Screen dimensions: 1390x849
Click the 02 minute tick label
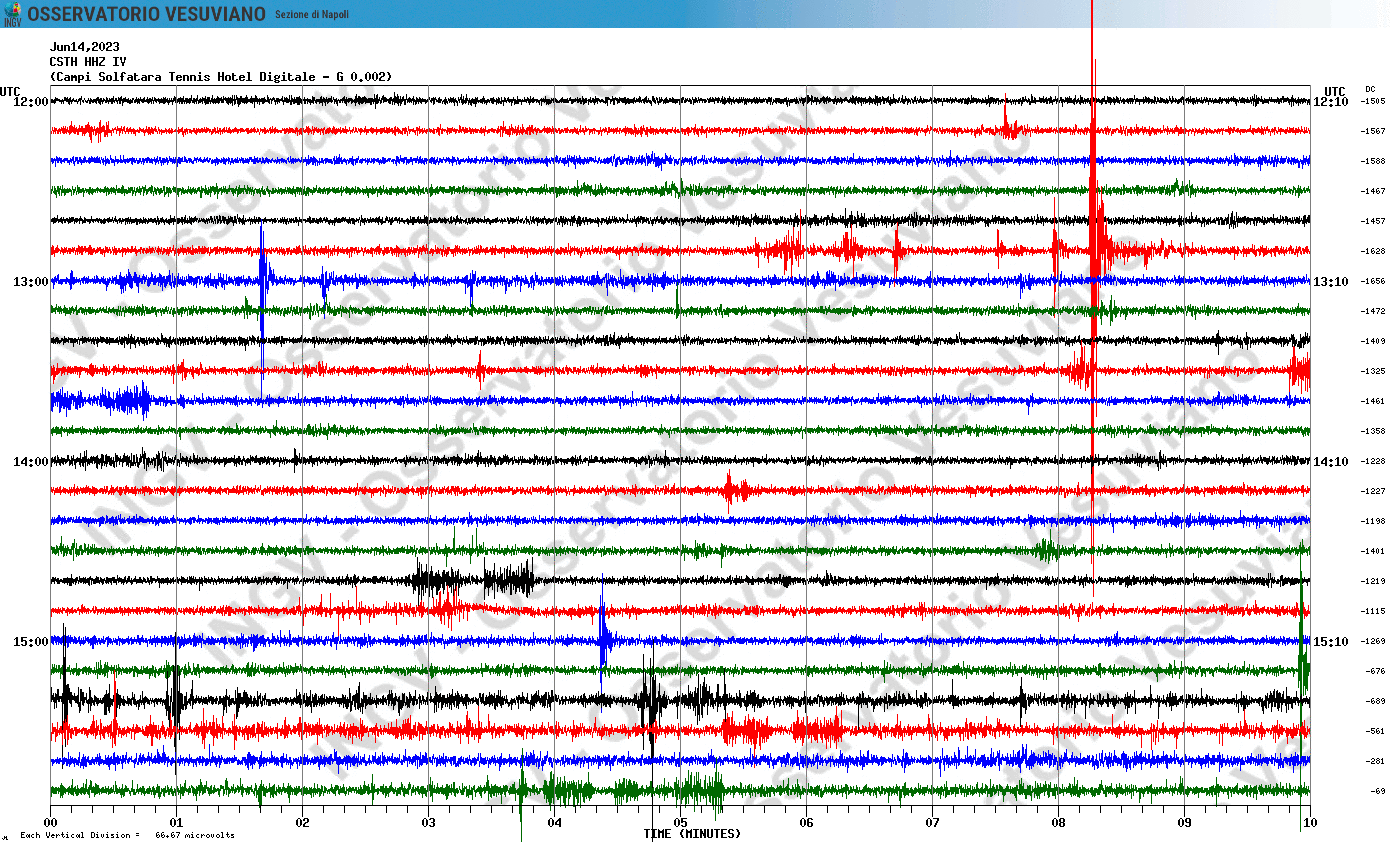pyautogui.click(x=302, y=823)
